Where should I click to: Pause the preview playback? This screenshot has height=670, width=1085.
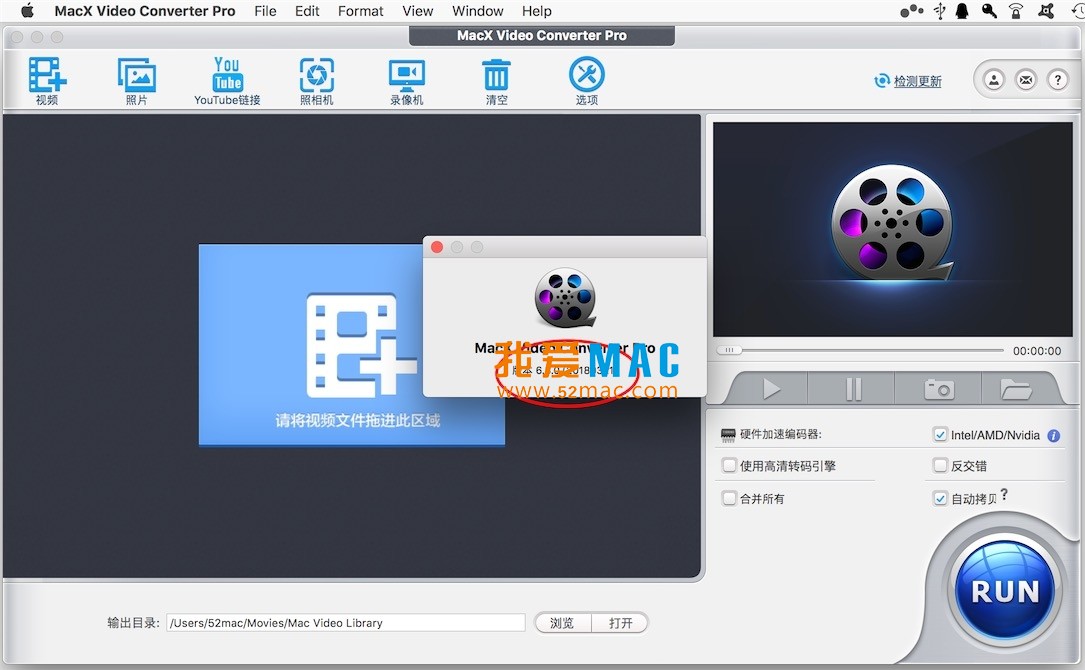852,389
